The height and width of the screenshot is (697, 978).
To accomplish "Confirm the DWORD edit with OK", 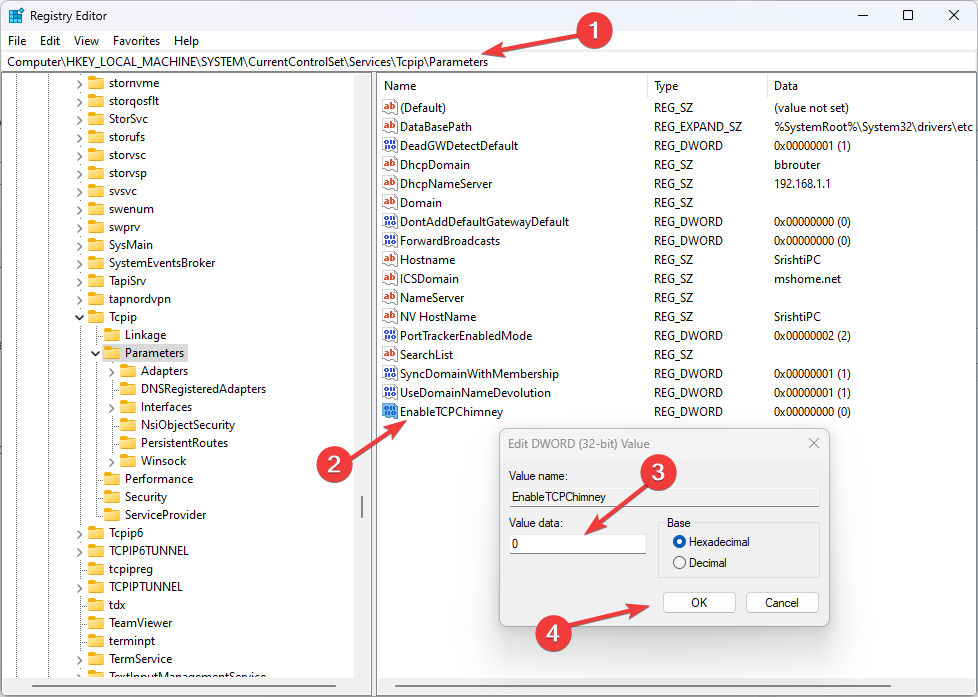I will 699,603.
